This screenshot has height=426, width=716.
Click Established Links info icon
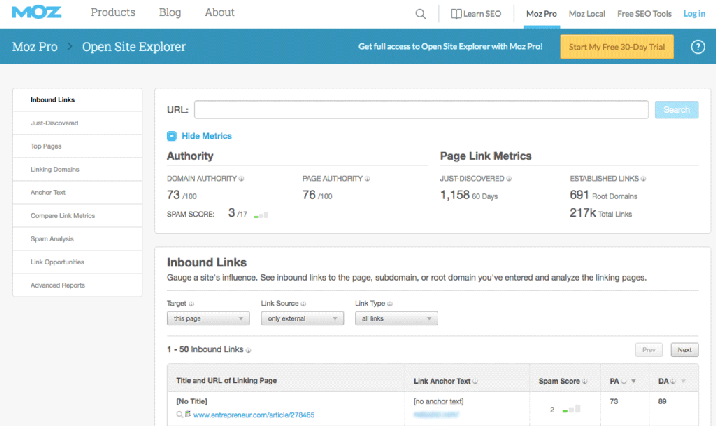point(643,179)
